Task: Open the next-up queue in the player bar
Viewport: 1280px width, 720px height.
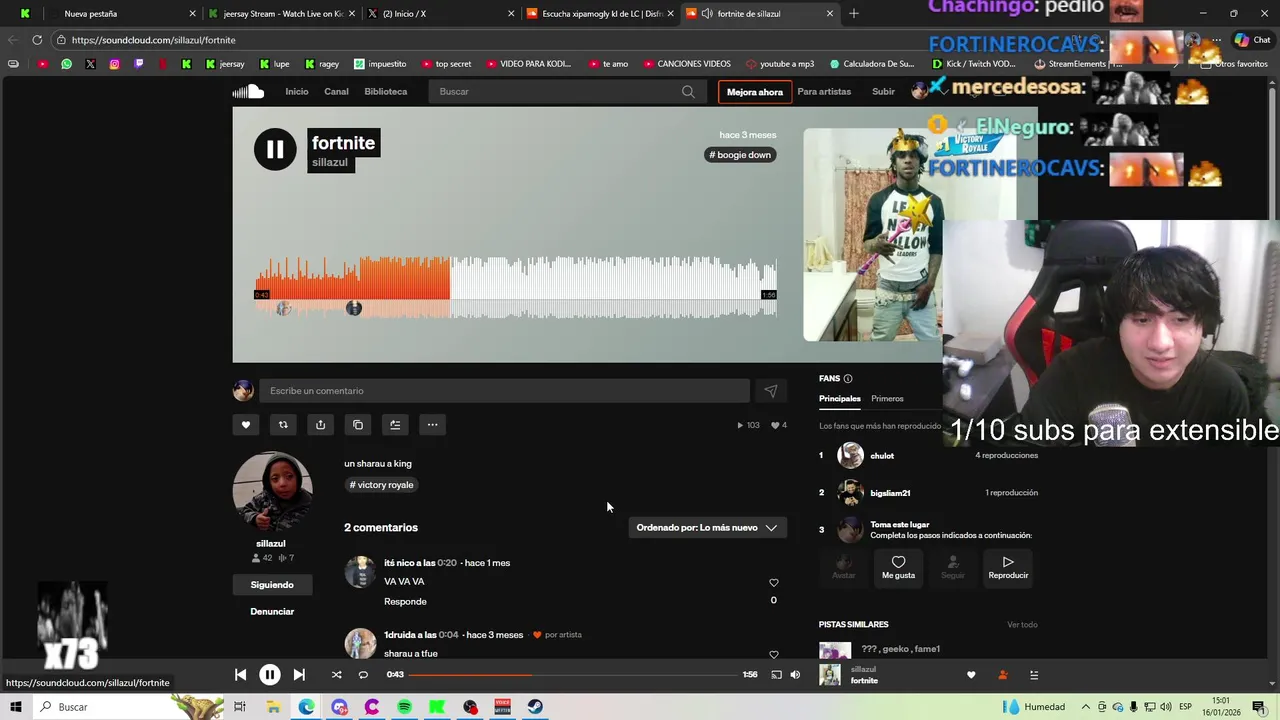Action: coord(1034,675)
